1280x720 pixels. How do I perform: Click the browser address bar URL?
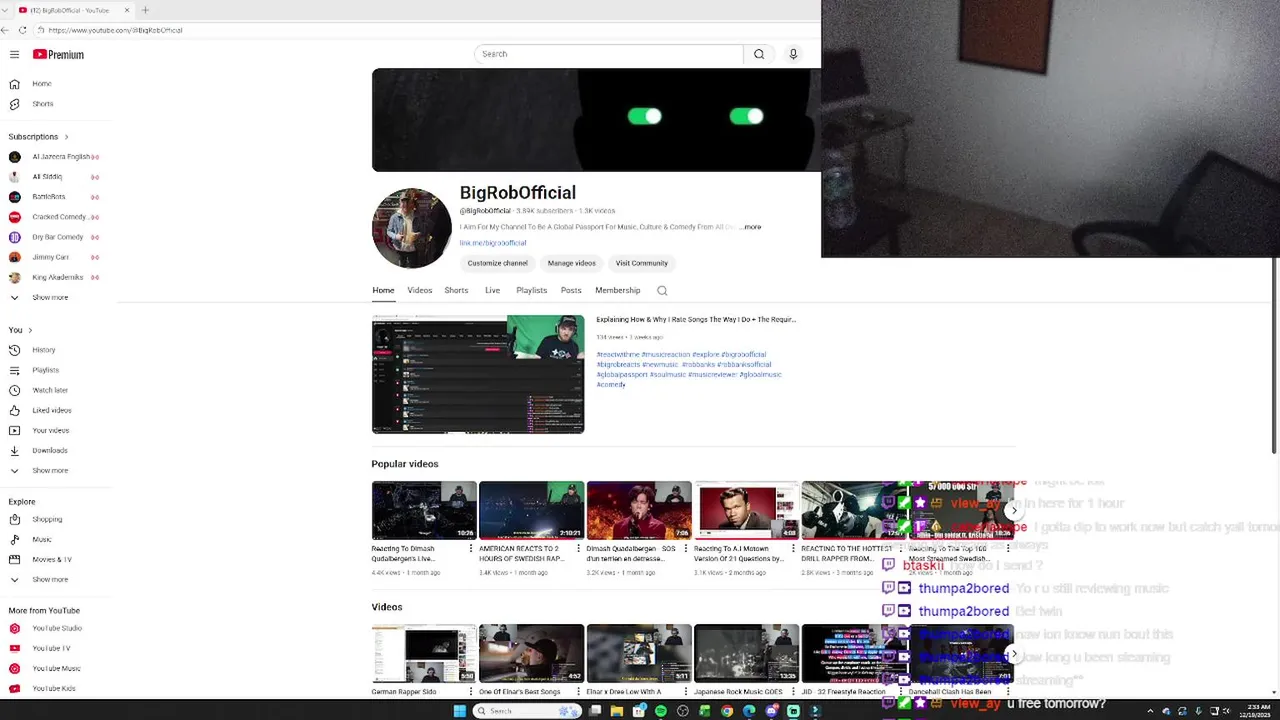coord(115,30)
